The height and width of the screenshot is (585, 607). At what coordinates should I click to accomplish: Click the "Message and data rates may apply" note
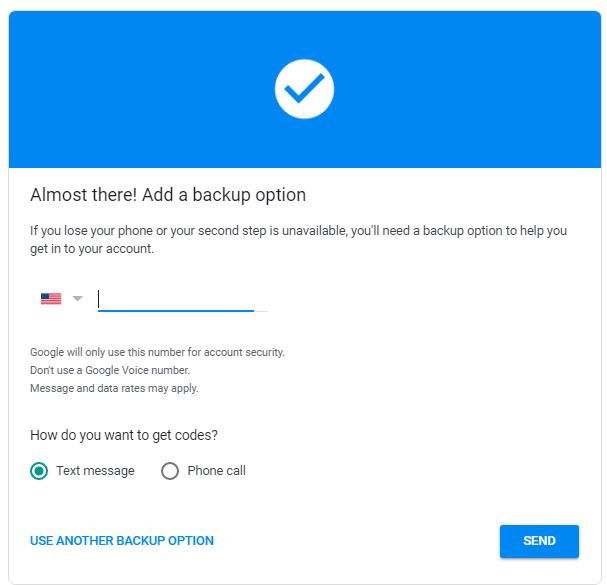point(114,388)
